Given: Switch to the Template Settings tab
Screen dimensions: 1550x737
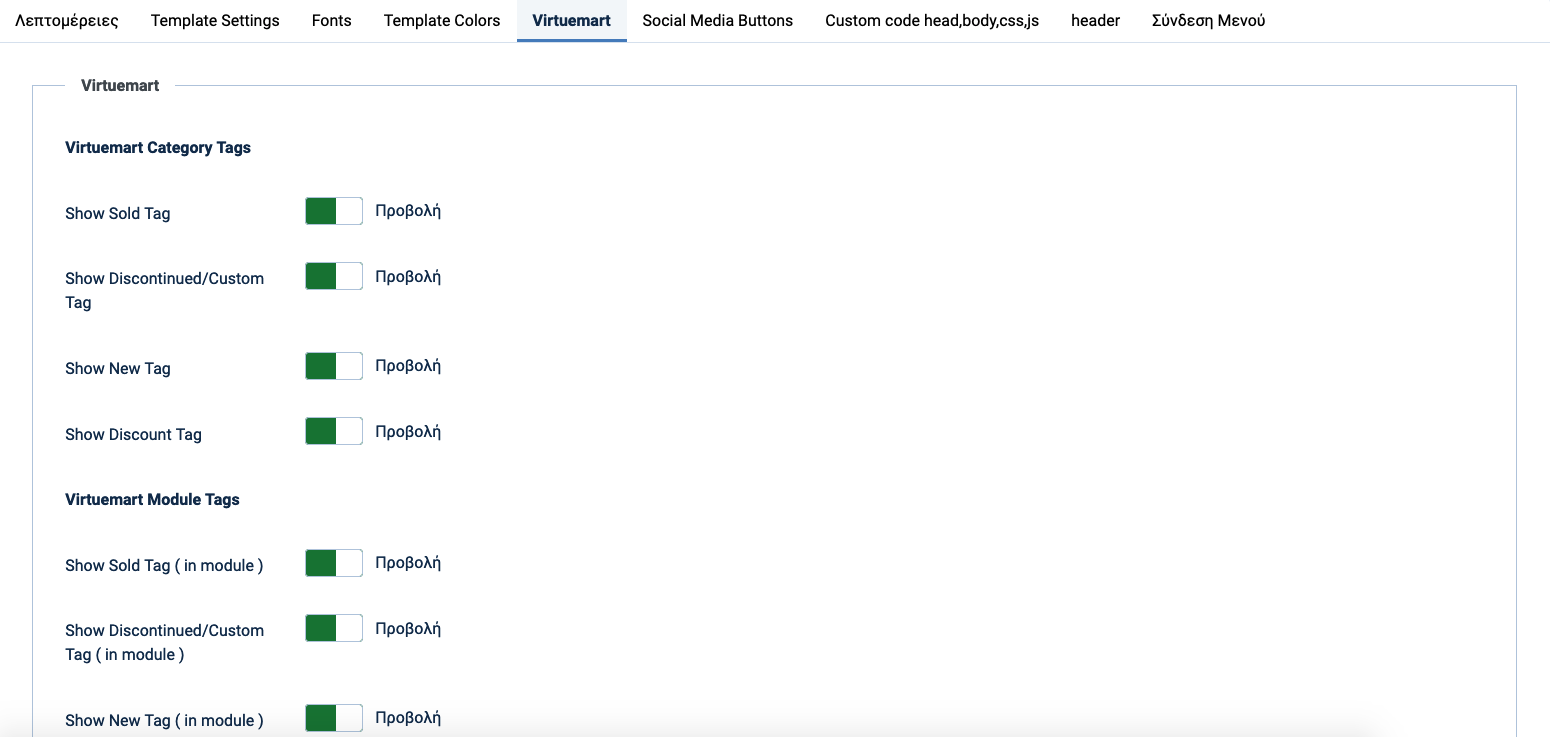Looking at the screenshot, I should (215, 20).
